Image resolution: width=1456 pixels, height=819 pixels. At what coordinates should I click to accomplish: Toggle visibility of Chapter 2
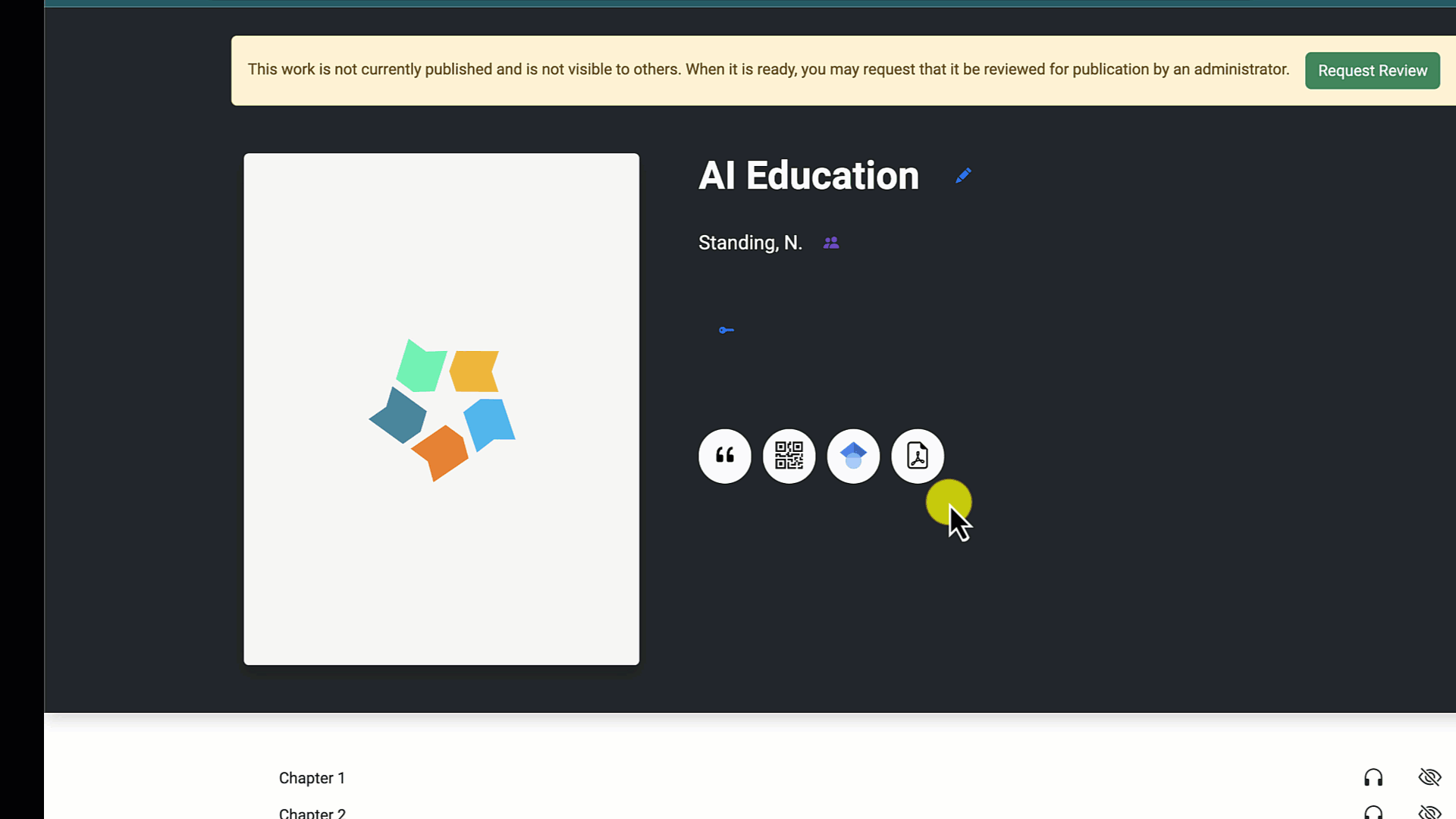1429,812
